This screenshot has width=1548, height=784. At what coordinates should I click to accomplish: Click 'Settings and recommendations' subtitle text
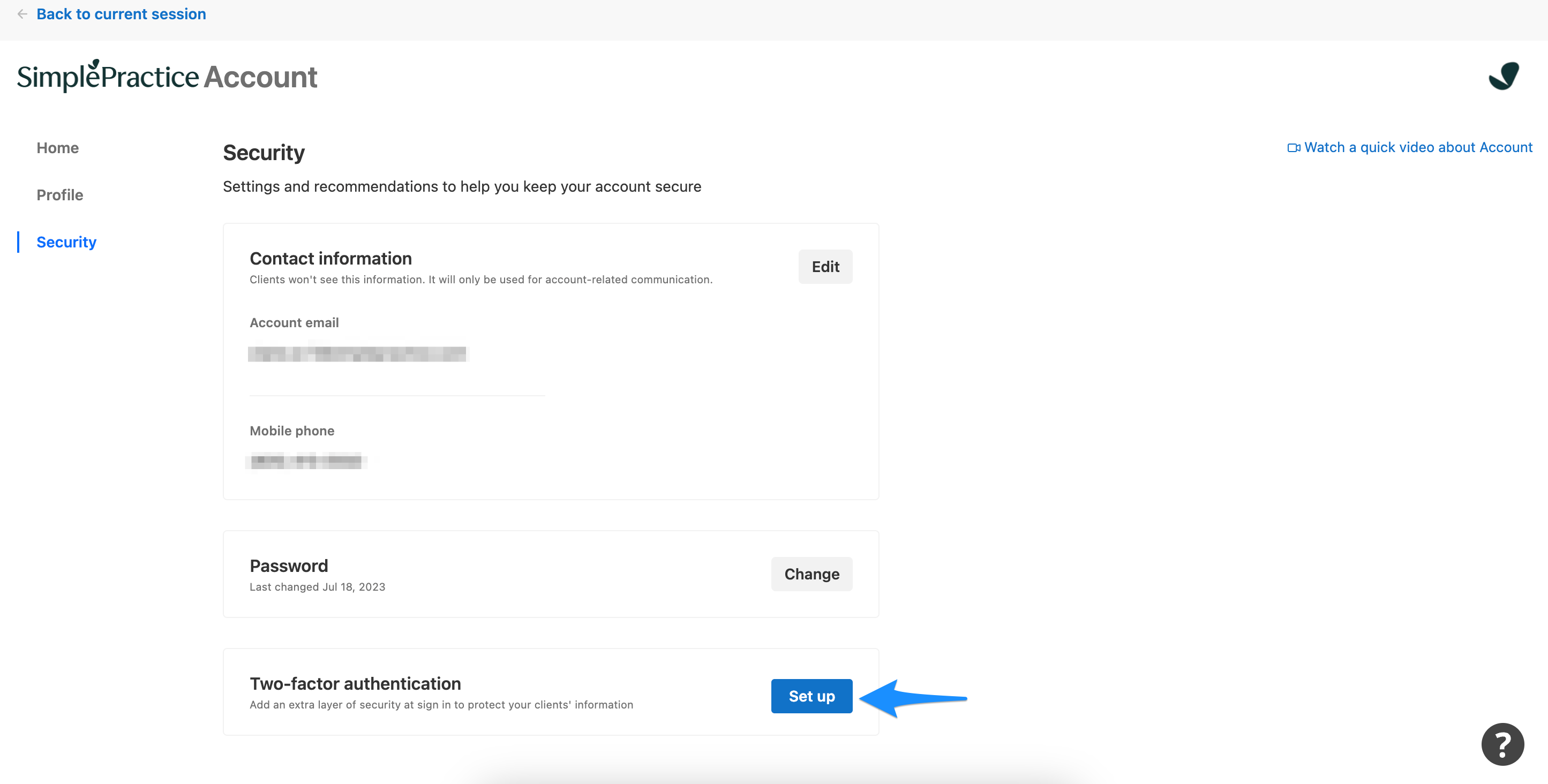pyautogui.click(x=462, y=186)
